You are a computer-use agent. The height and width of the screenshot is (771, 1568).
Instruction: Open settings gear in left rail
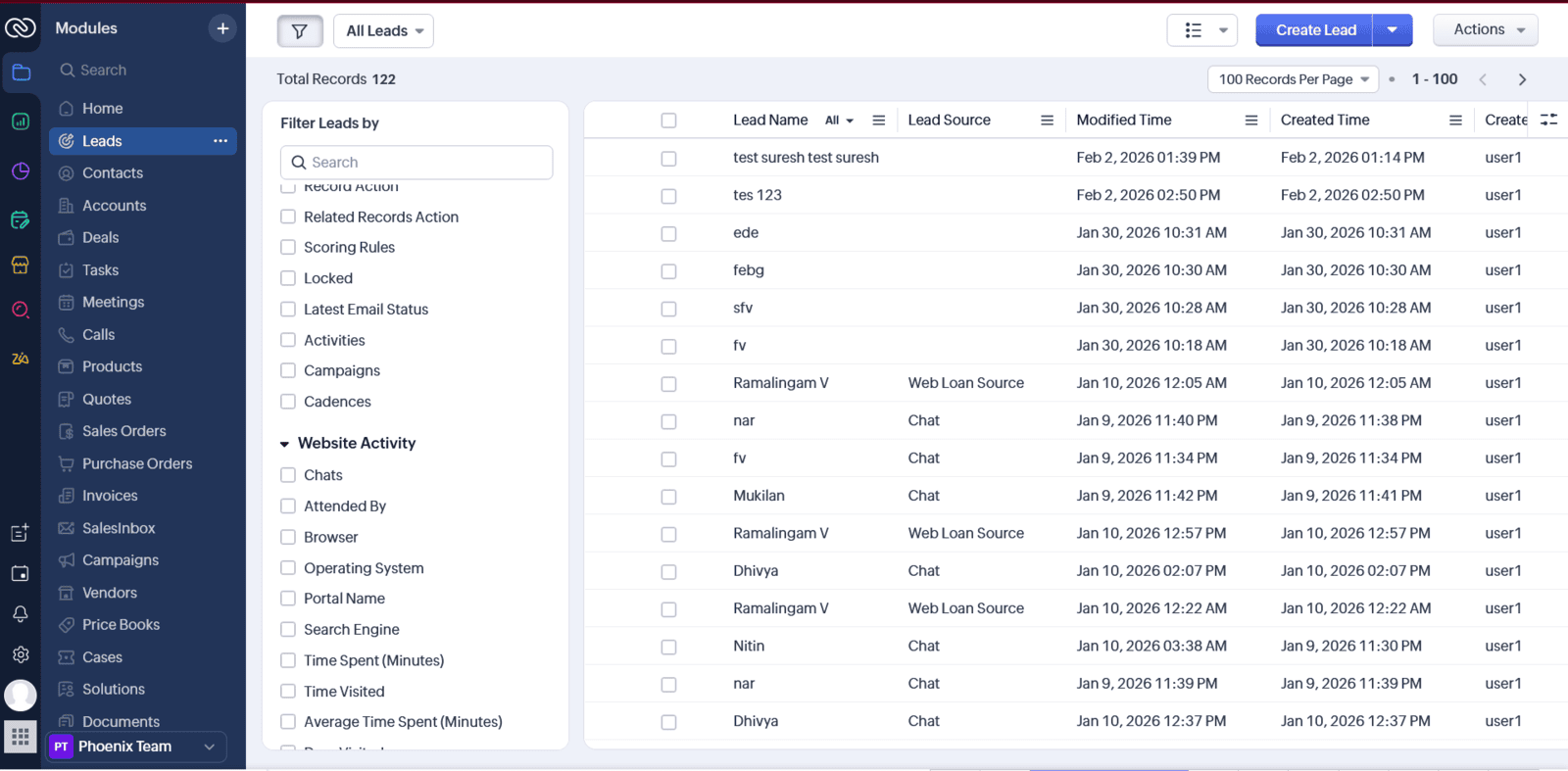coord(20,654)
